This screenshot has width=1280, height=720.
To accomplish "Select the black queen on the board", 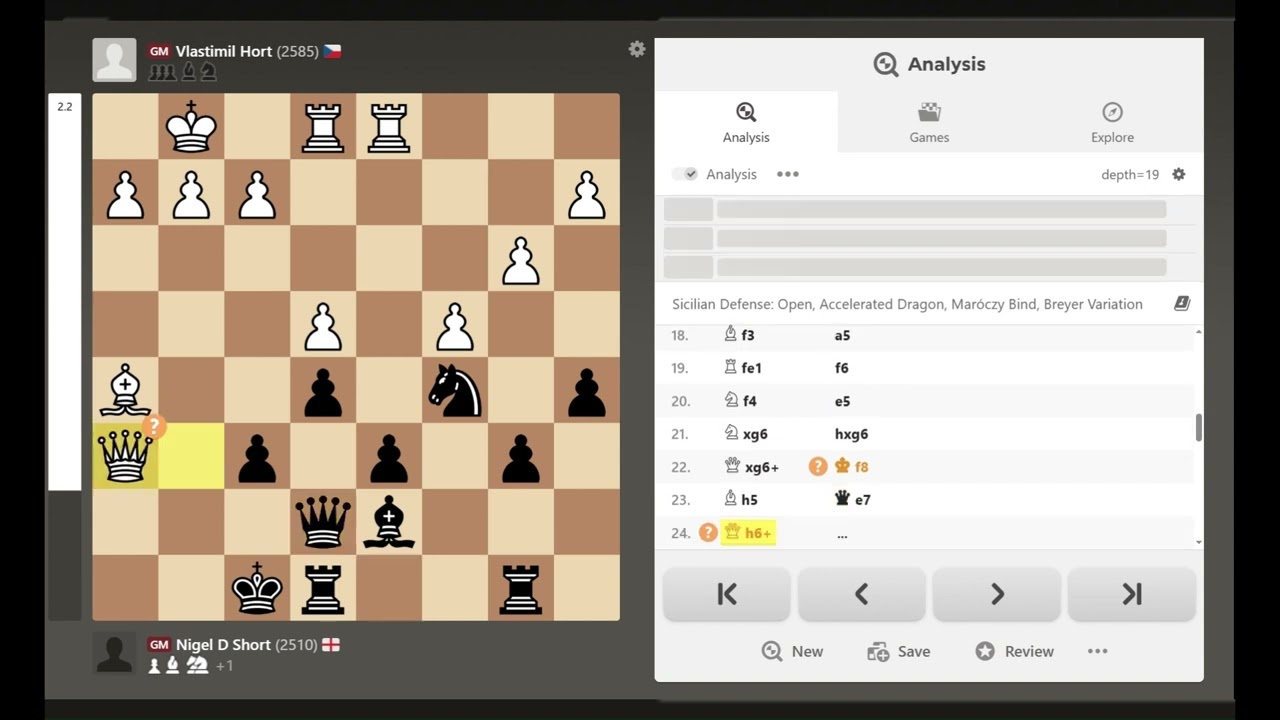I will (323, 522).
